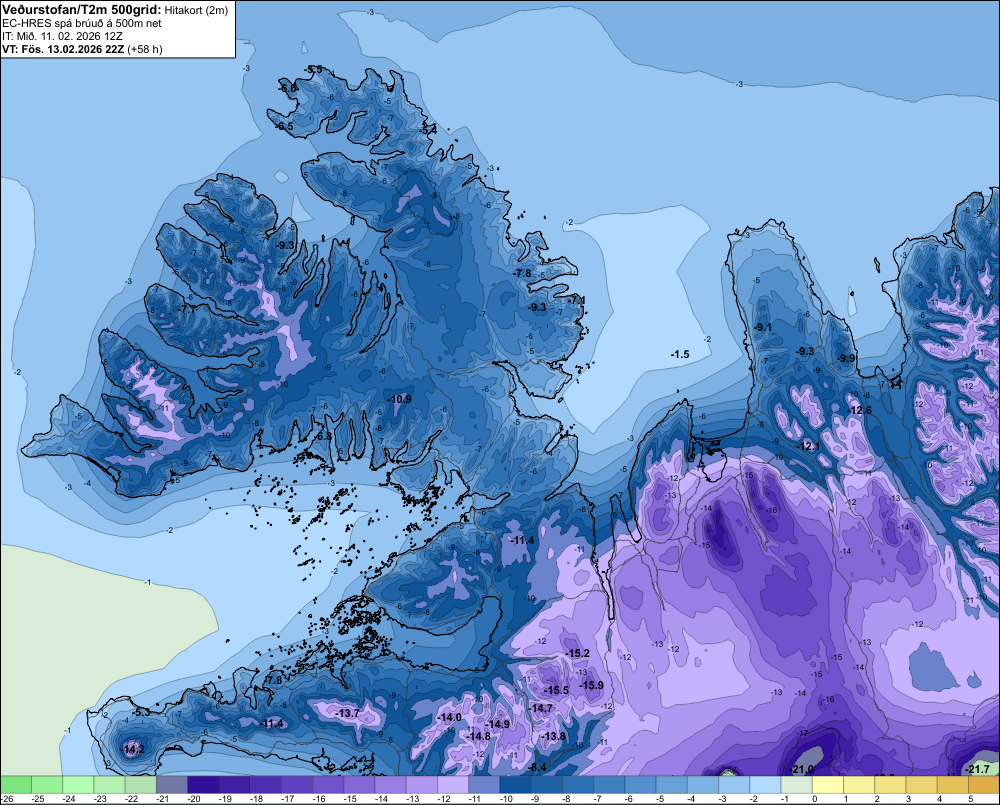Select the -21 grey-blue legend swatch

tap(172, 784)
